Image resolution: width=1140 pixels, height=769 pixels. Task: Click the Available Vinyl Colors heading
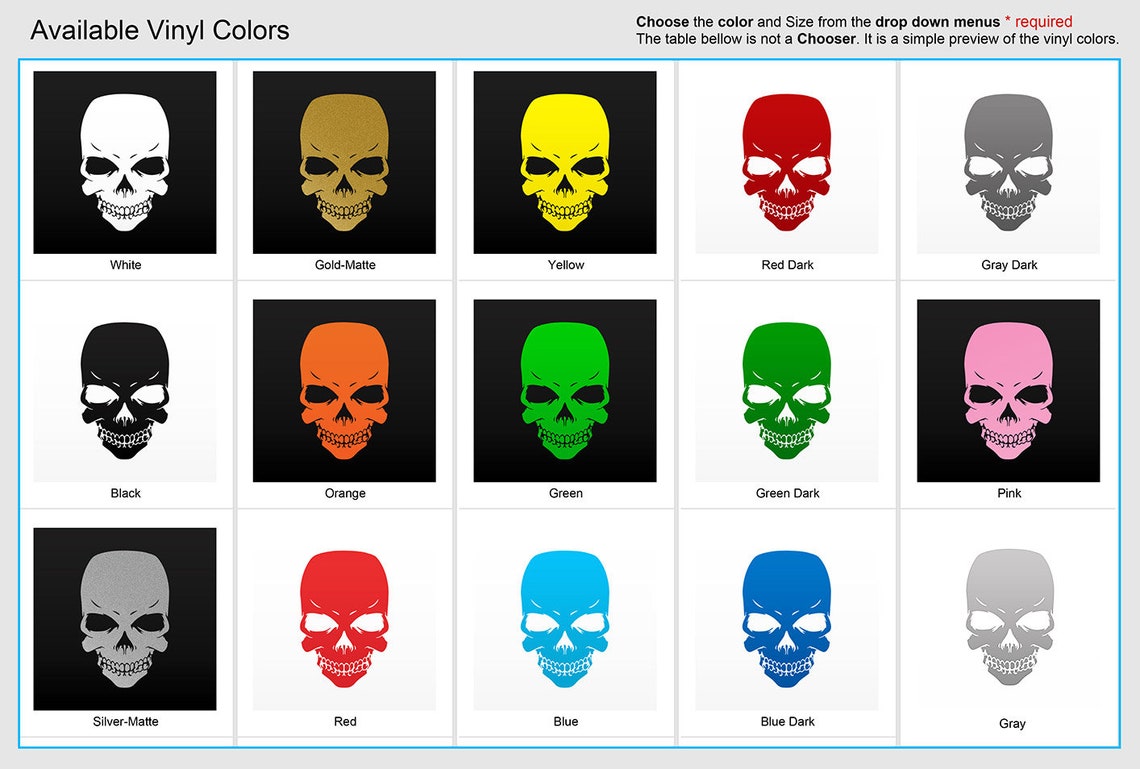click(160, 30)
